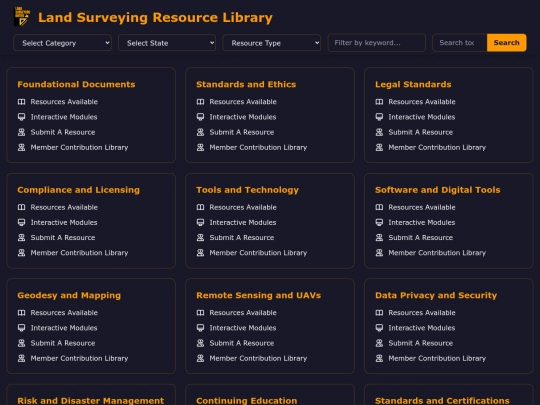Click book icon in Remote Sensing and UAVs

pos(200,312)
